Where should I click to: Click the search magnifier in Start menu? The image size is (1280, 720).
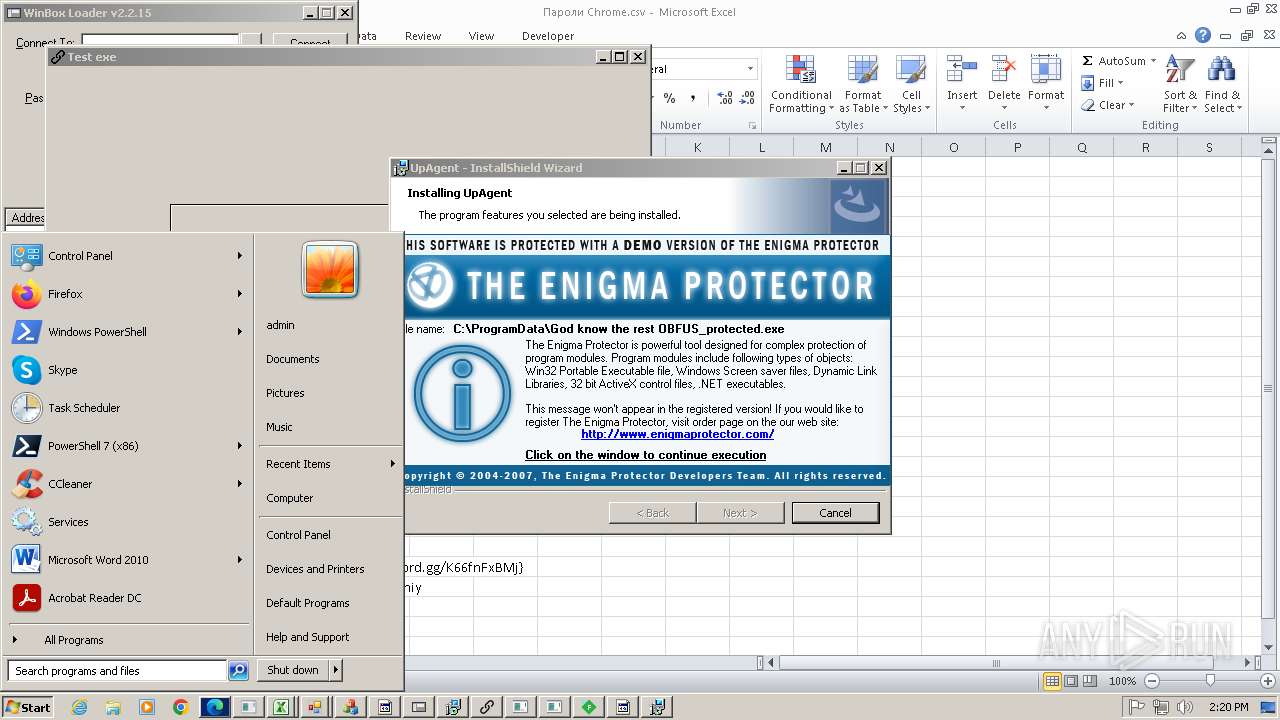pyautogui.click(x=238, y=671)
